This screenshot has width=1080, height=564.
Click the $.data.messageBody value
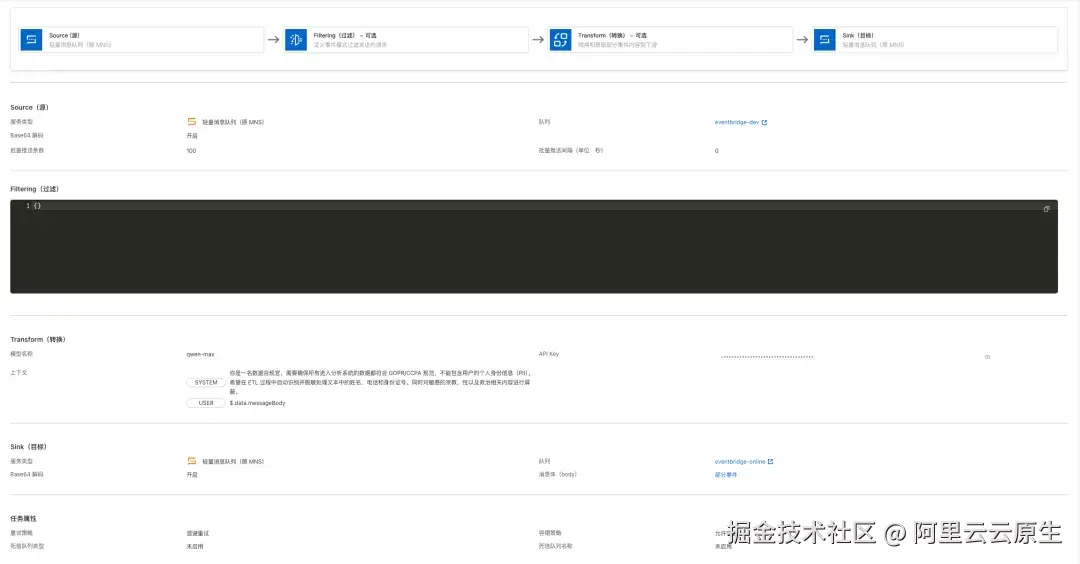(257, 403)
